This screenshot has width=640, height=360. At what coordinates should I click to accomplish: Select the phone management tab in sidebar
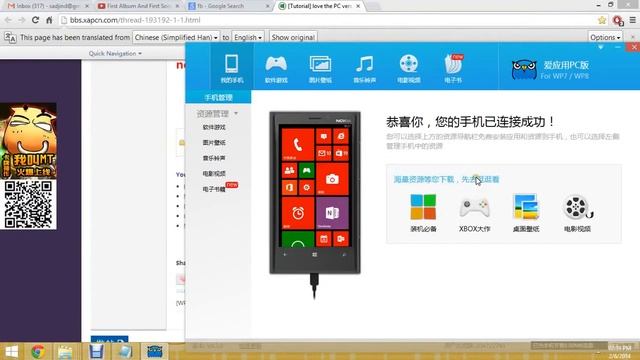tap(218, 98)
